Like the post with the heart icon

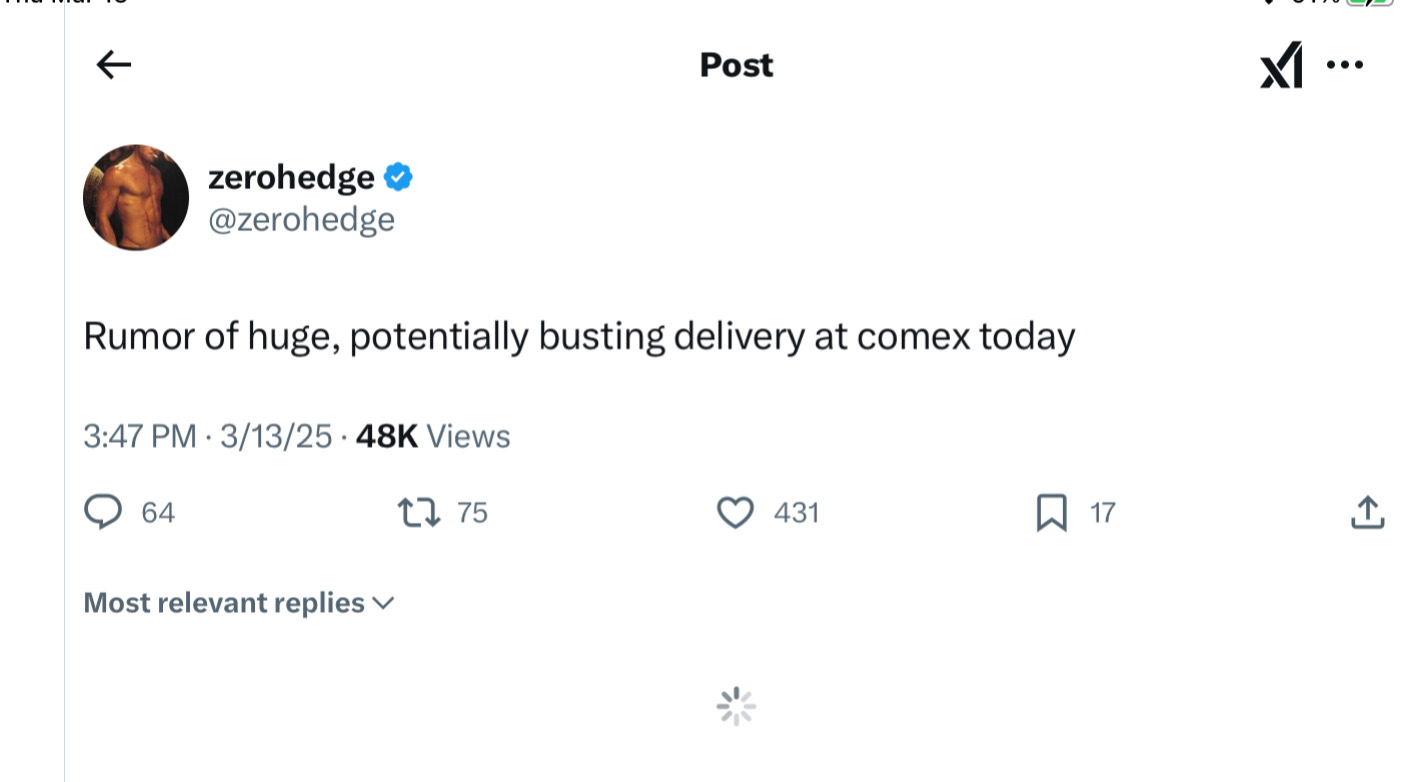coord(736,513)
